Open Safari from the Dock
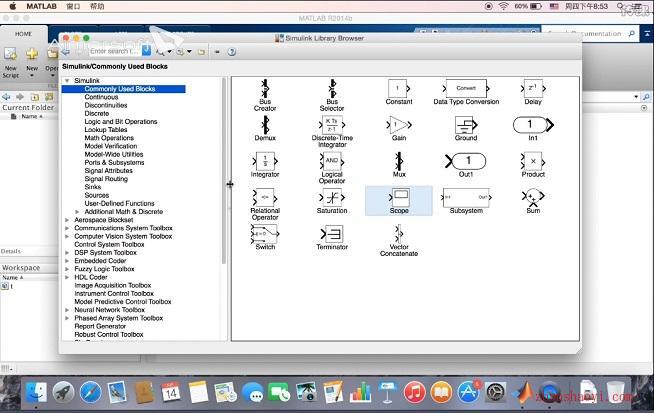 [90, 393]
